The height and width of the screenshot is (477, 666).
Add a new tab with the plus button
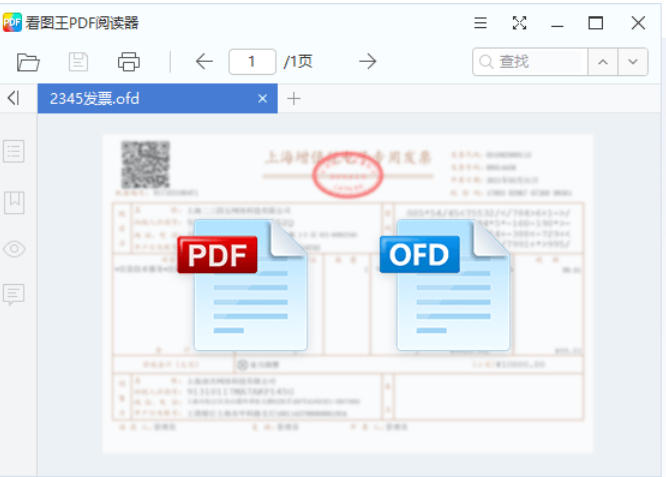click(294, 98)
